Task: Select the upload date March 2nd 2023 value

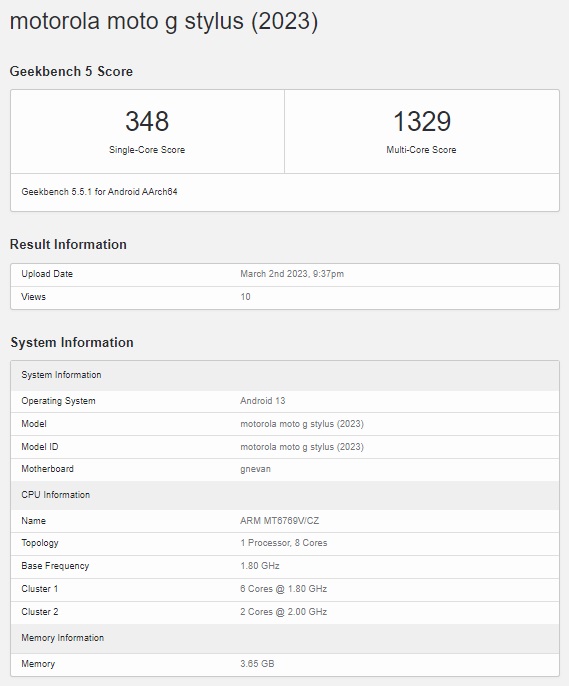Action: click(292, 274)
